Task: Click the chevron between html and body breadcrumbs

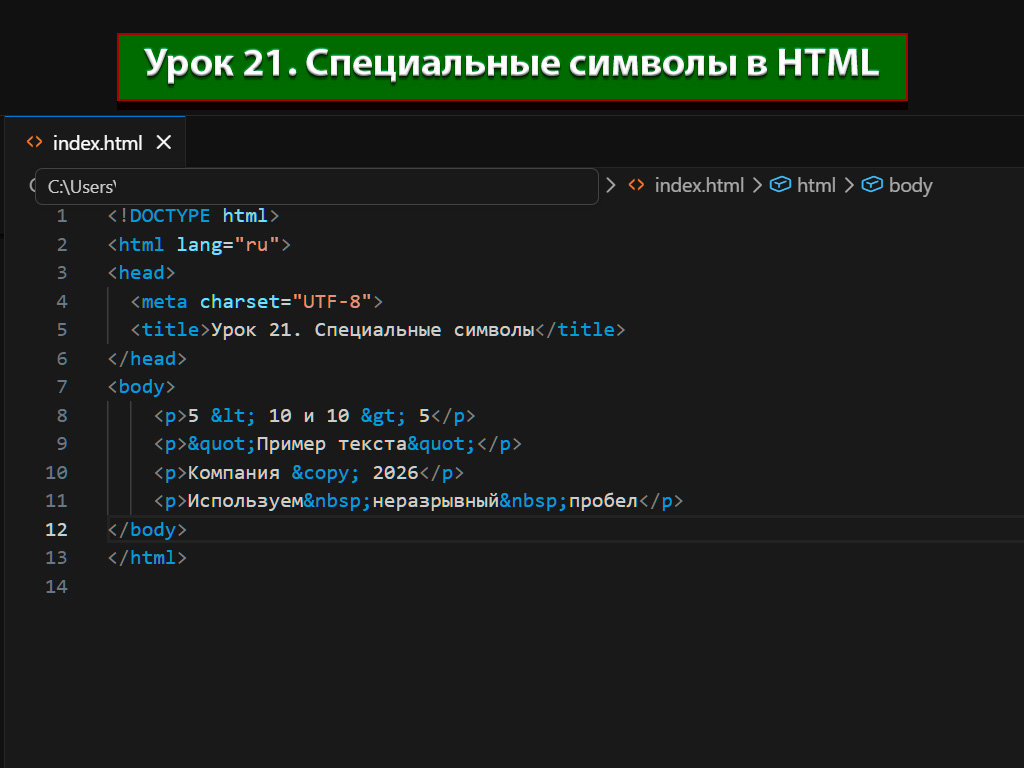Action: coord(850,185)
